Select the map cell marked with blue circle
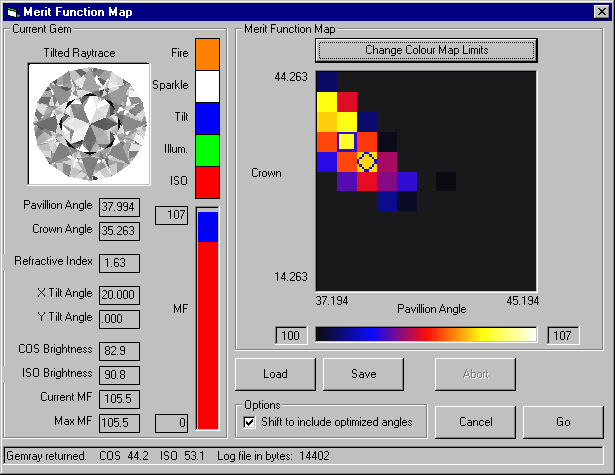The height and width of the screenshot is (475, 615). click(367, 162)
